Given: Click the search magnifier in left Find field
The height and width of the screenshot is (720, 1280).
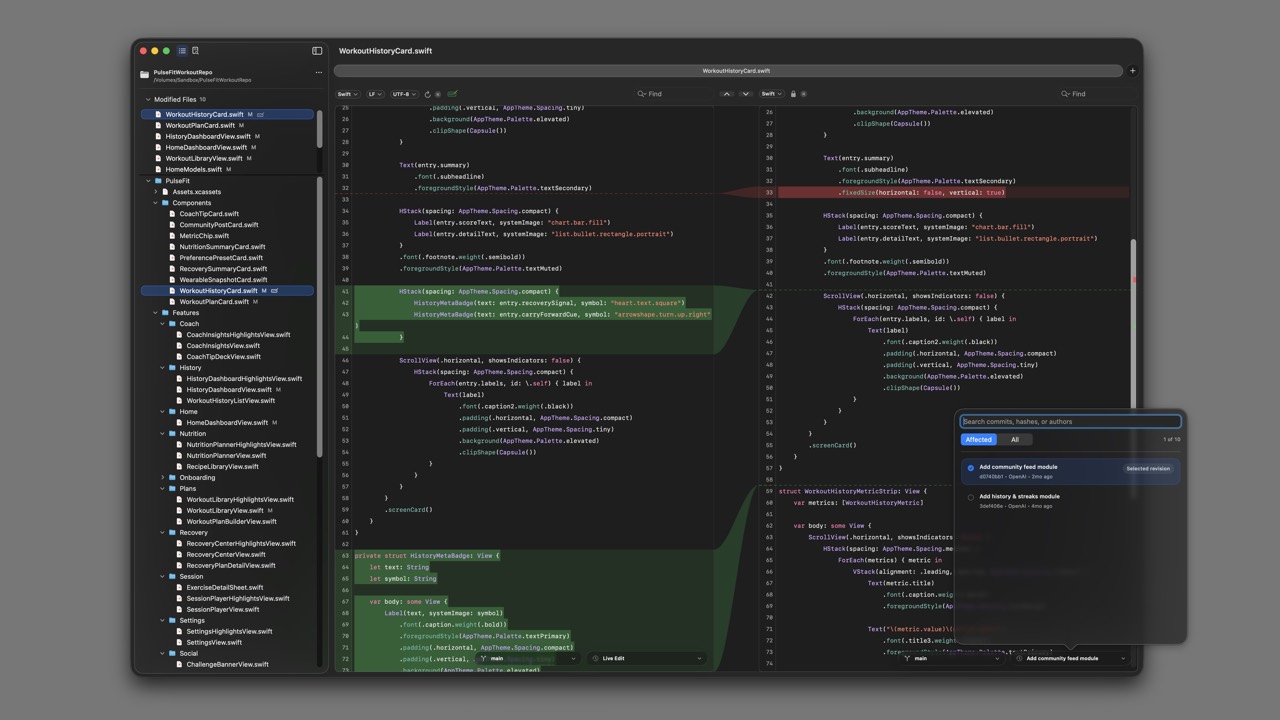Looking at the screenshot, I should (641, 94).
